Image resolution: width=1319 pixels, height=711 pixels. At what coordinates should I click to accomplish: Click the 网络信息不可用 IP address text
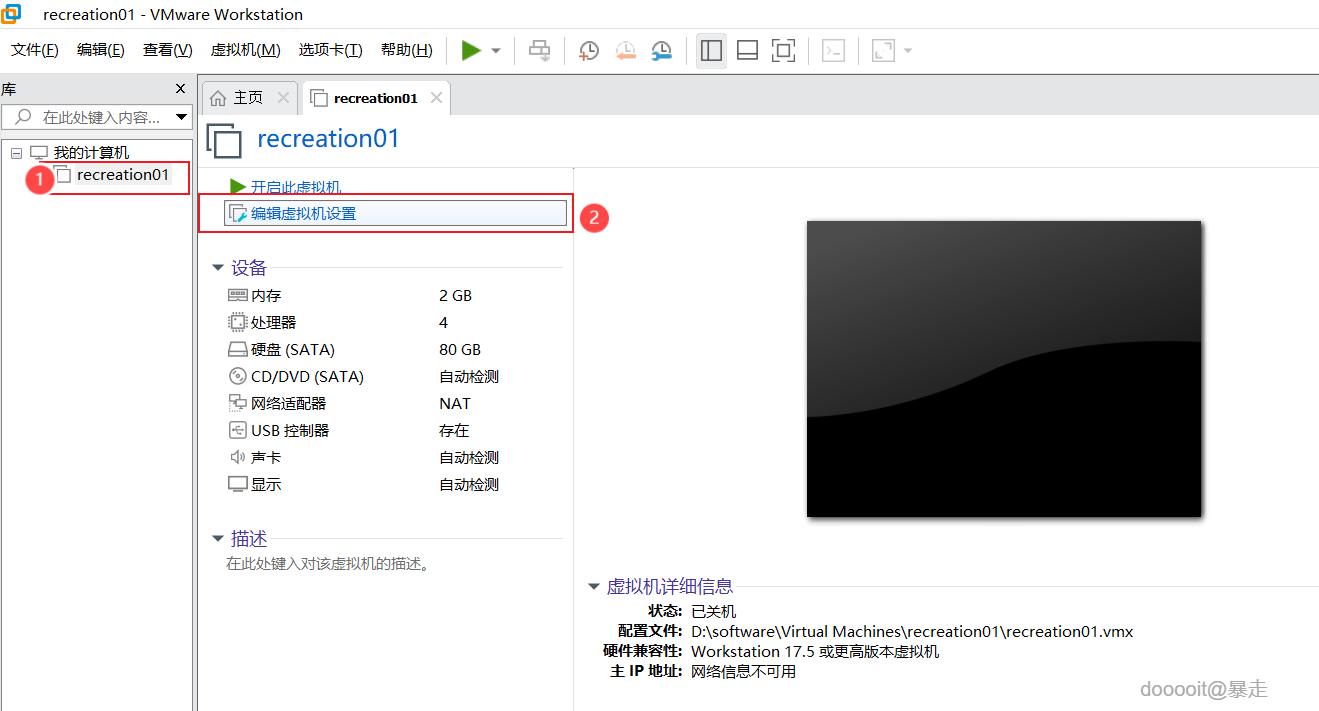744,671
